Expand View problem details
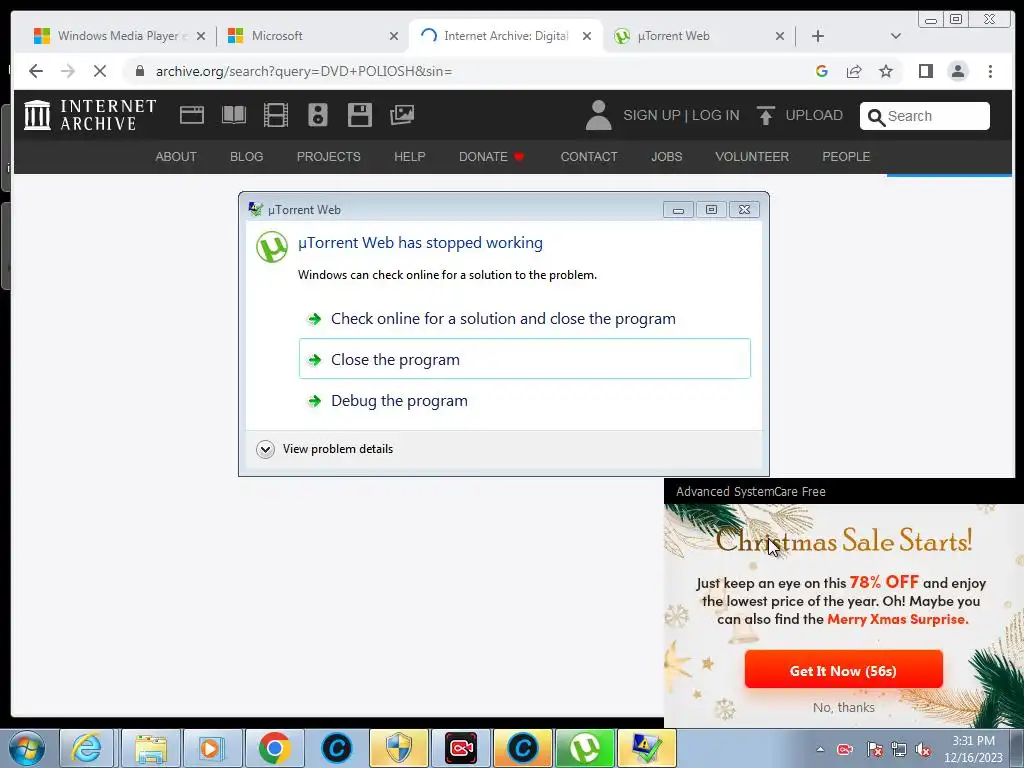This screenshot has height=768, width=1024. pos(325,449)
